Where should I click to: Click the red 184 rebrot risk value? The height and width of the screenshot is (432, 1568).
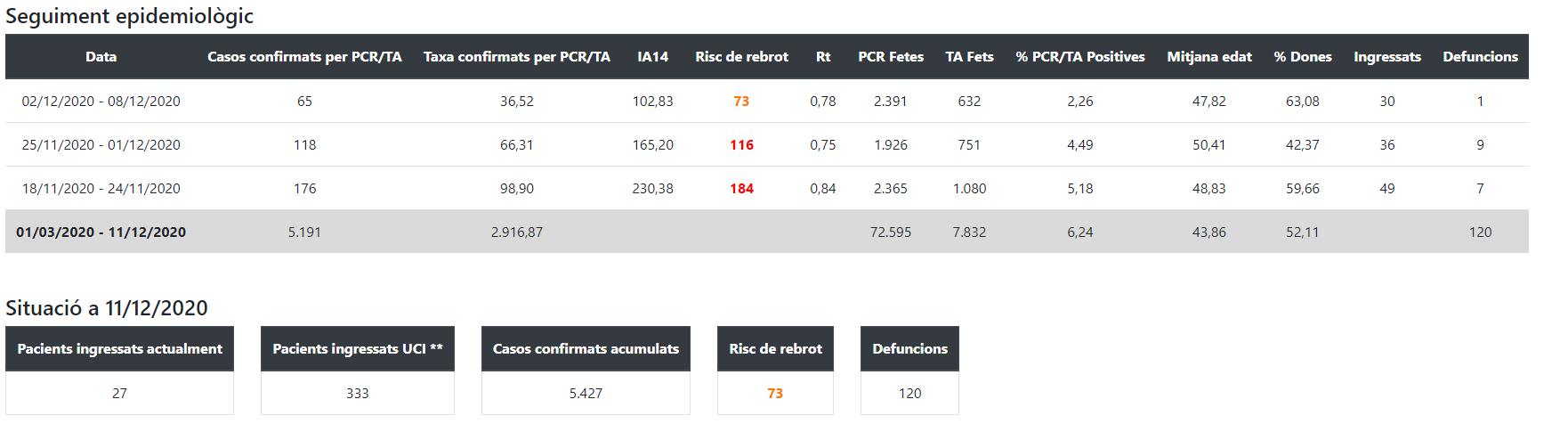tap(741, 189)
